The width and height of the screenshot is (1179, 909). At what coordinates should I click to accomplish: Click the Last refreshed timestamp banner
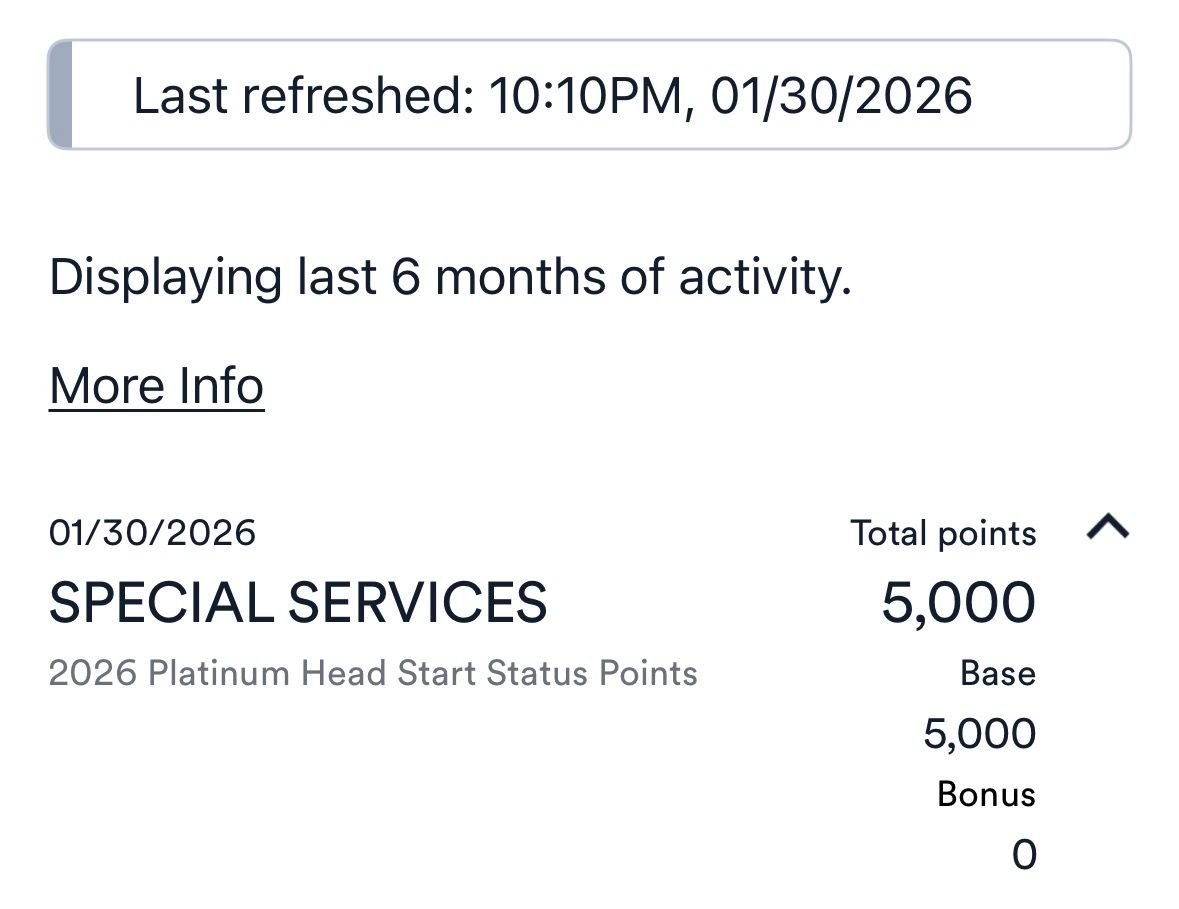click(x=588, y=96)
